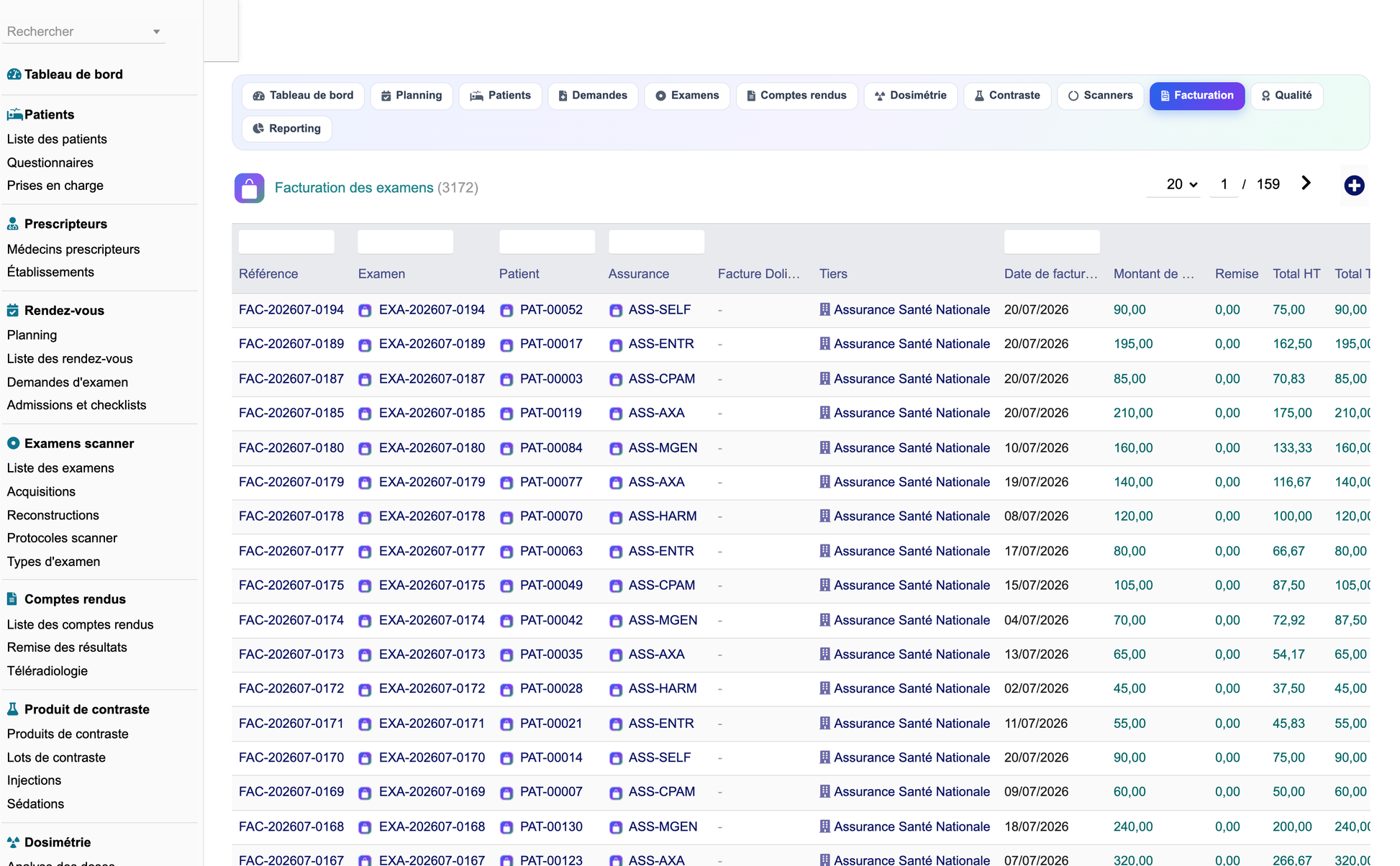Click the Scanners tab ring icon
Screen dimensions: 1400x866
tap(1073, 96)
